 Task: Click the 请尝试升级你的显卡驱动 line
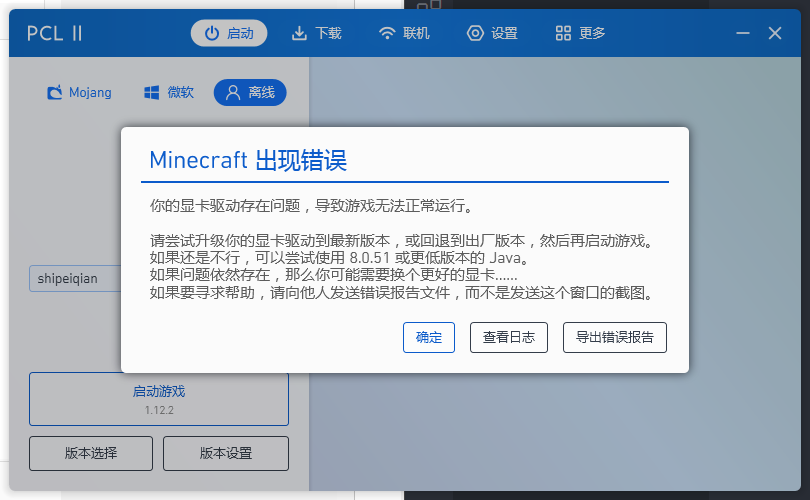(403, 241)
